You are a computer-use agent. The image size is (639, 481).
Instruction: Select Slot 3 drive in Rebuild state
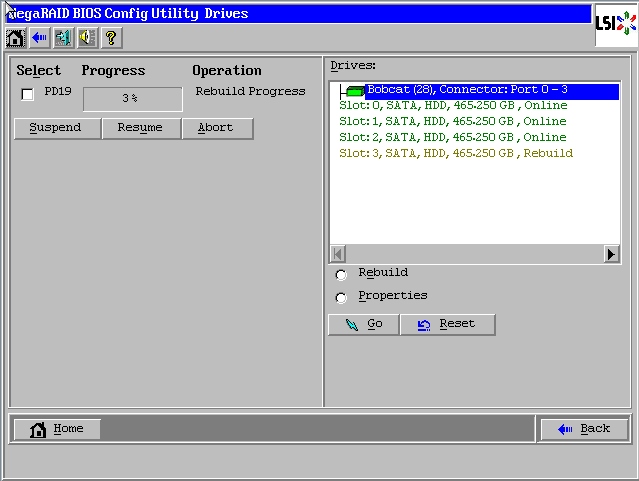(x=456, y=154)
